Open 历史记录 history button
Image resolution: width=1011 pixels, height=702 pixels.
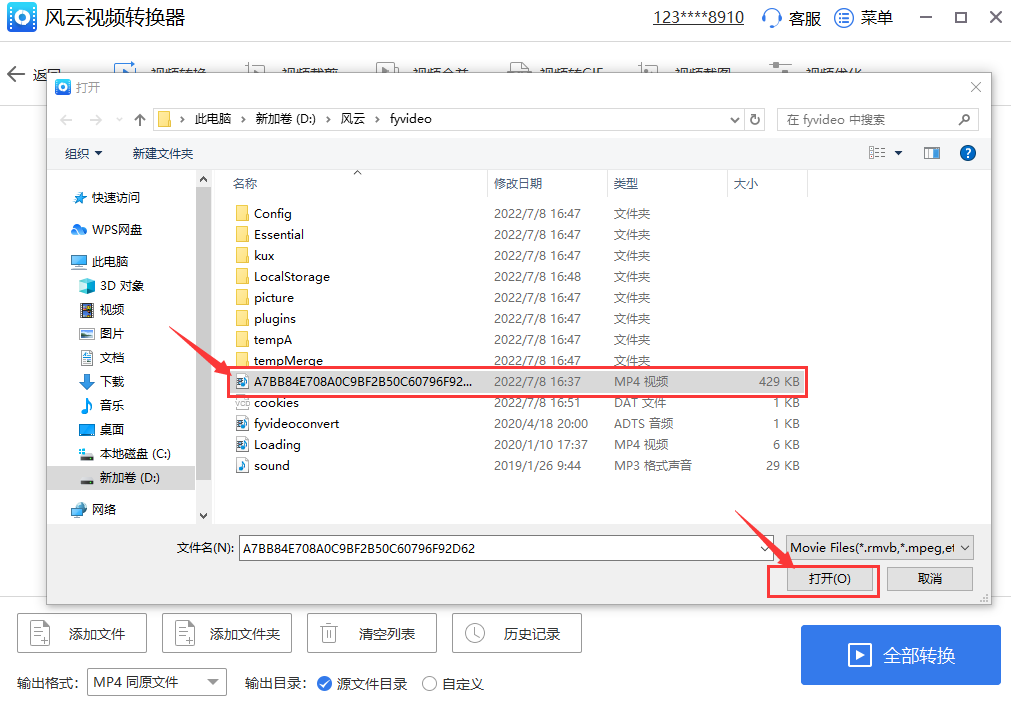tap(517, 634)
